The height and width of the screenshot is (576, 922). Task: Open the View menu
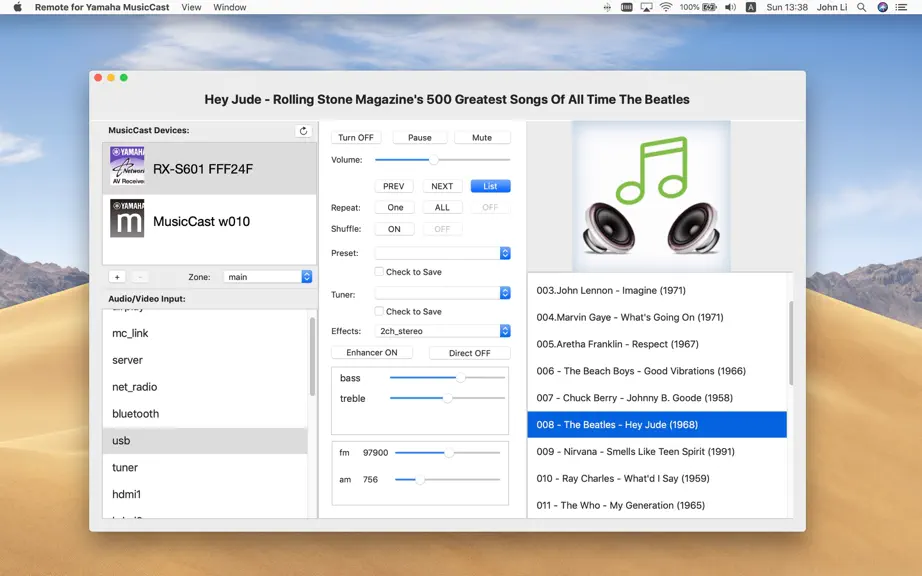point(191,7)
